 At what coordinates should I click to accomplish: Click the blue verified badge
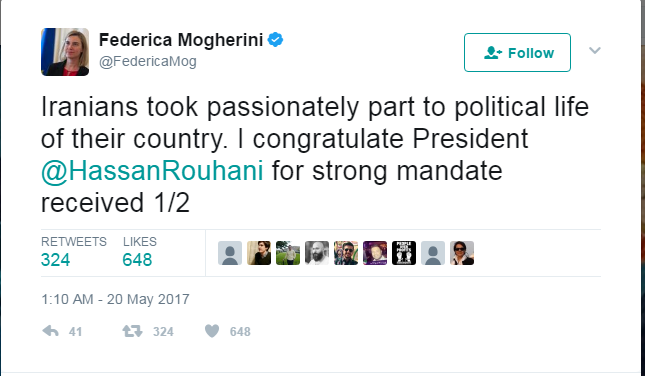click(x=275, y=40)
